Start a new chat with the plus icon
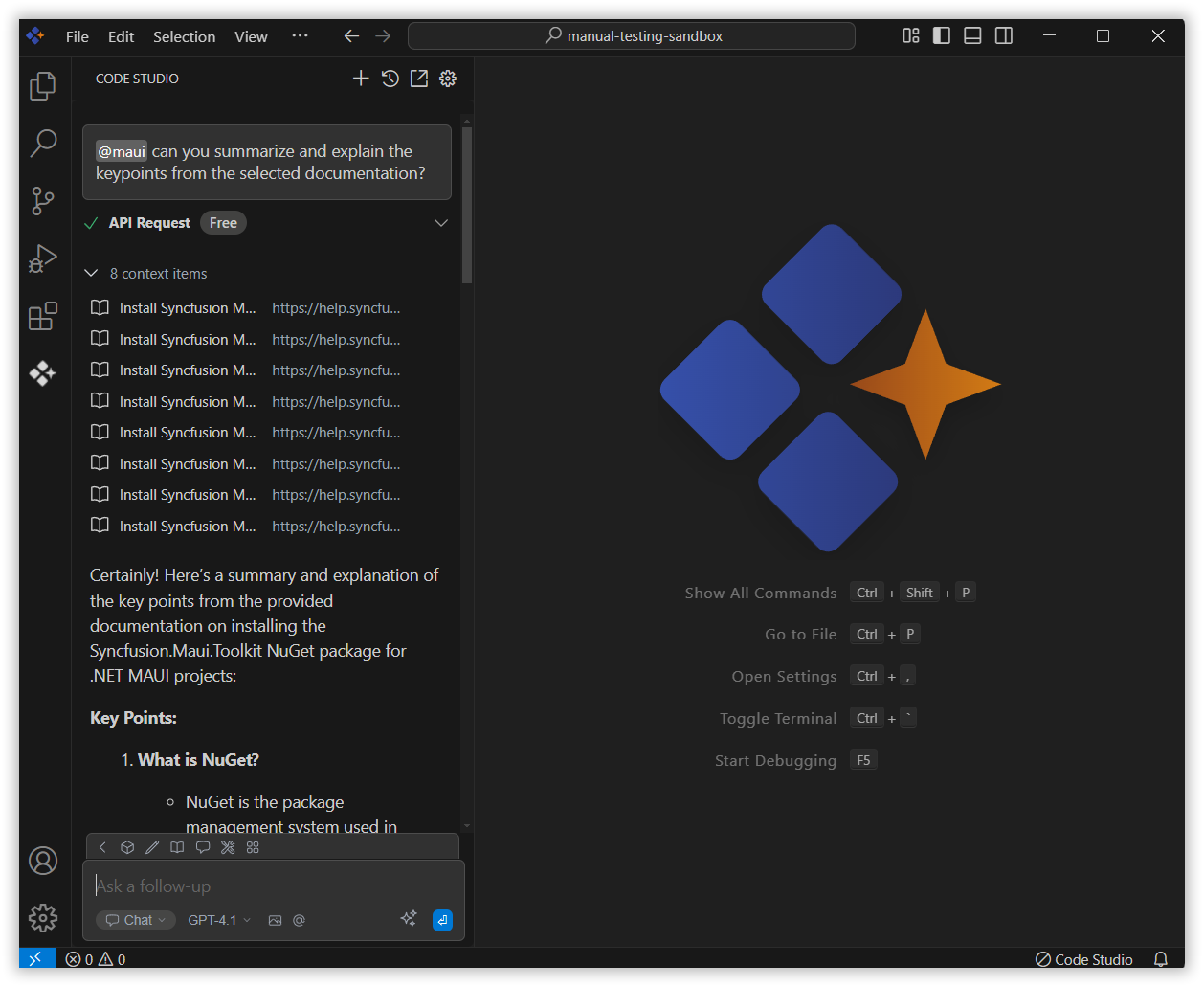 tap(361, 79)
